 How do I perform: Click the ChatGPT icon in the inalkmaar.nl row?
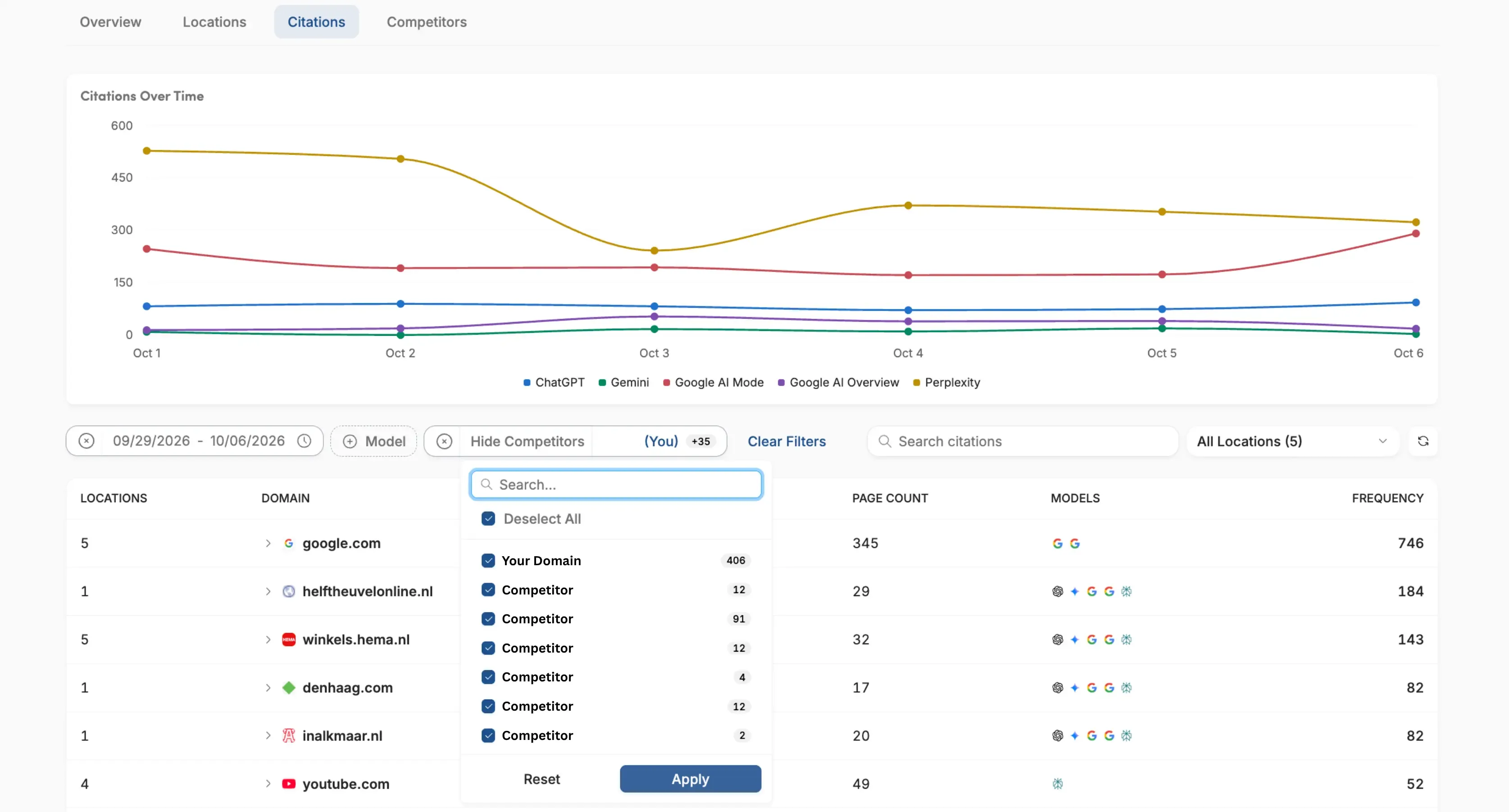tap(1057, 736)
